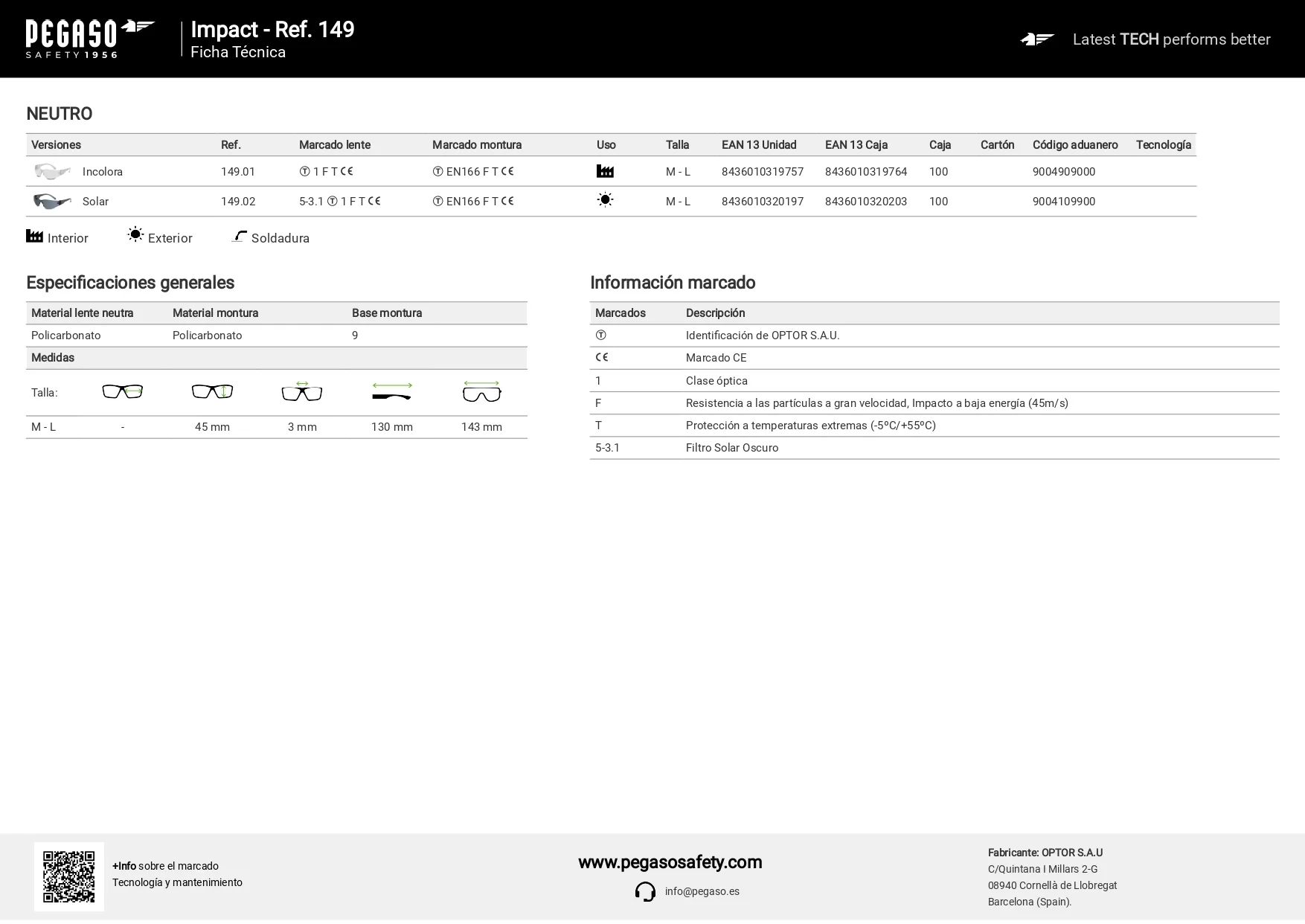1305x924 pixels.
Task: Click the Marcado lente column header
Action: coord(335,145)
